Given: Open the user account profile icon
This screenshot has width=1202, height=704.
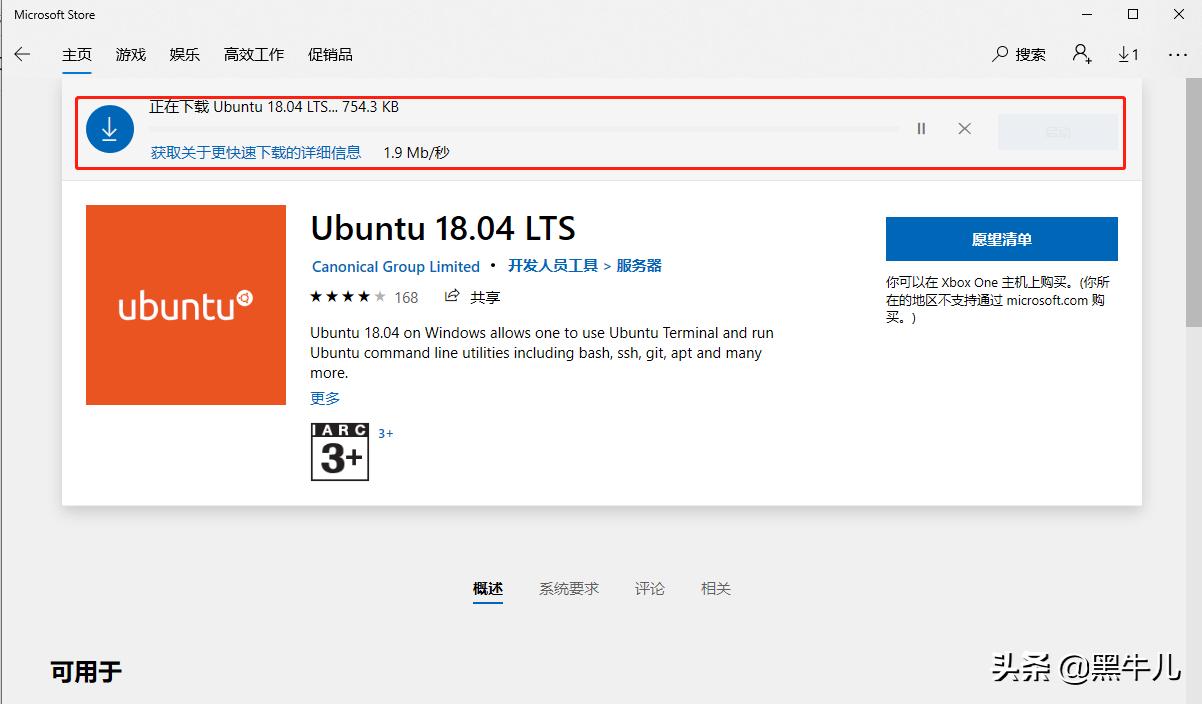Looking at the screenshot, I should [x=1081, y=55].
